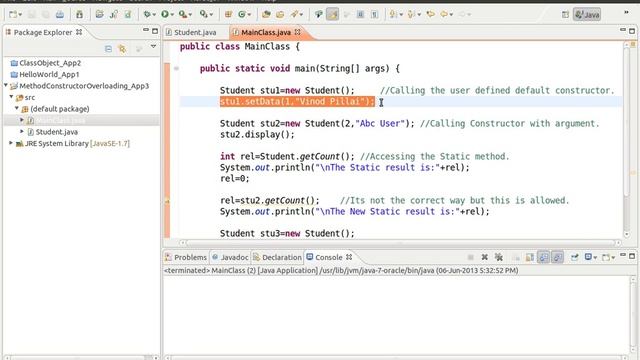This screenshot has height=360, width=640.
Task: Click the editor horizontal scrollbar
Action: (400, 243)
